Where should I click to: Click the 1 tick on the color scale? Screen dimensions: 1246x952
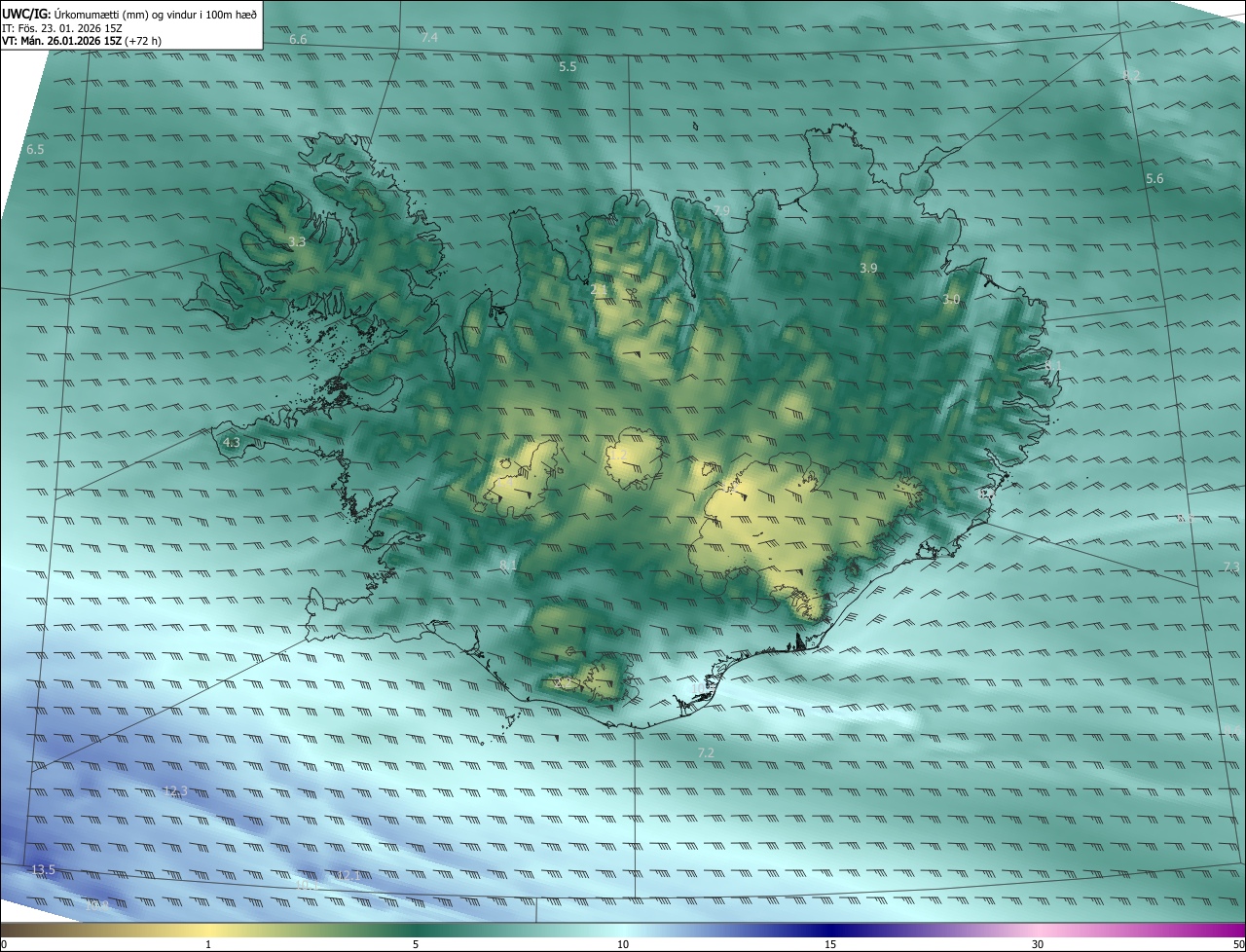208,945
